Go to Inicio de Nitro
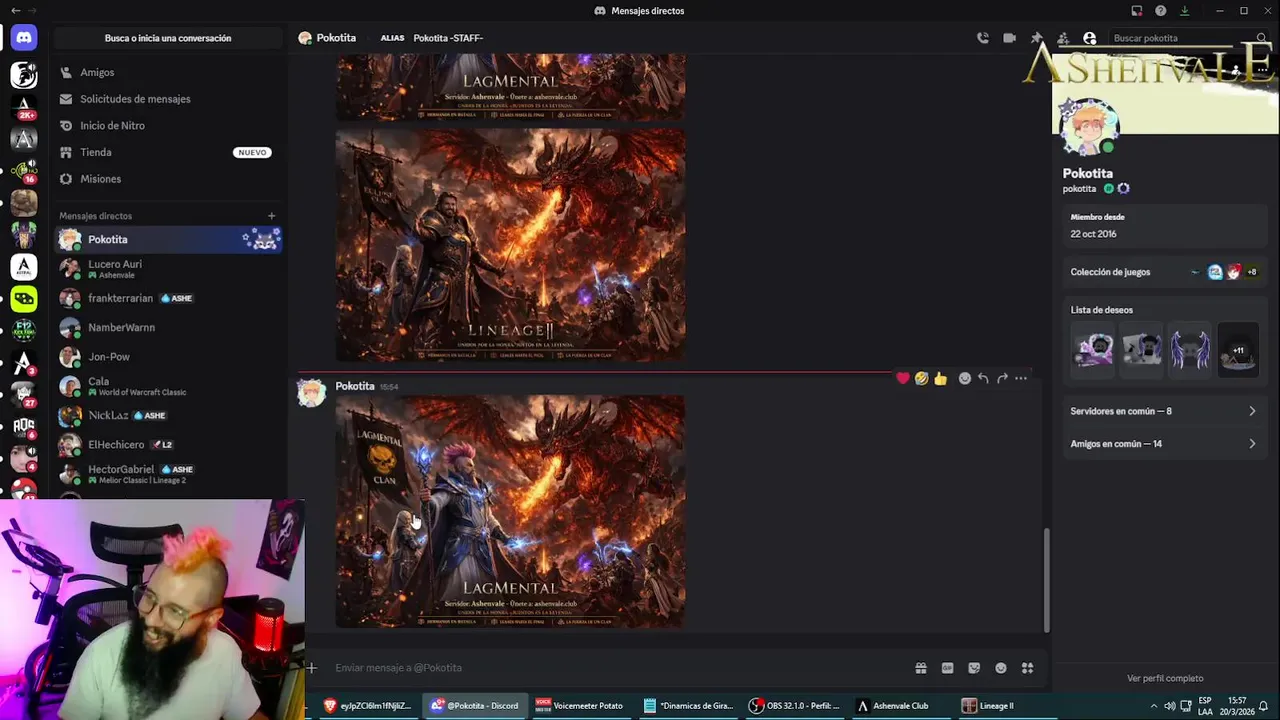This screenshot has height=720, width=1280. 168,125
